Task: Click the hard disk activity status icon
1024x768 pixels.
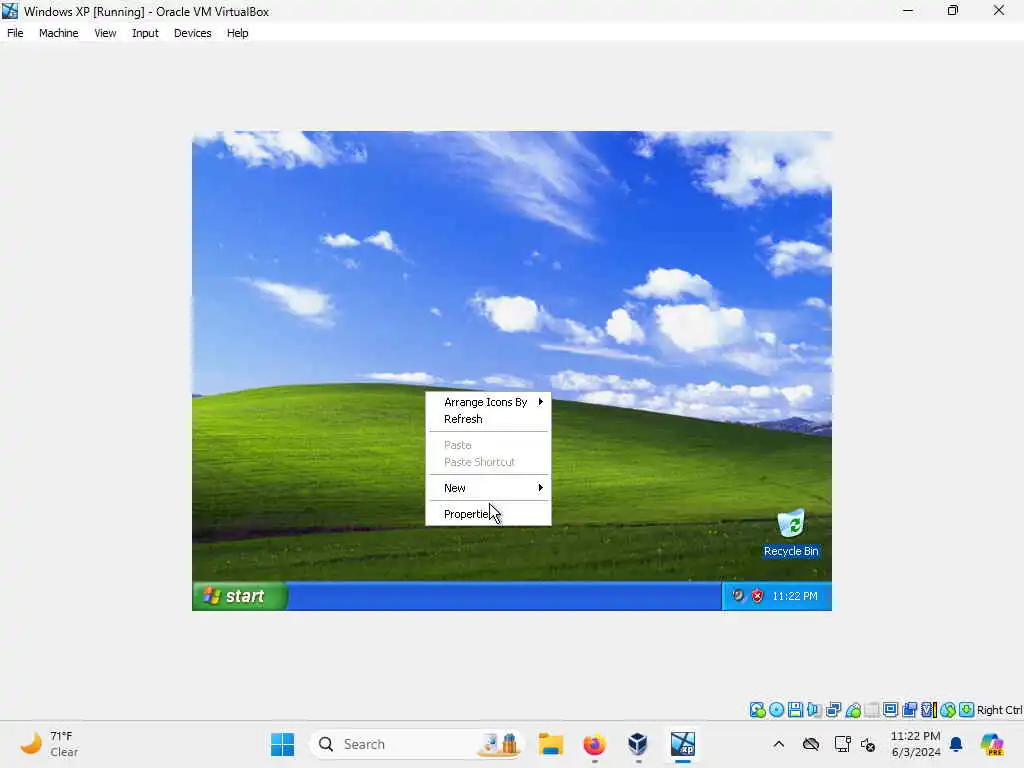Action: point(758,710)
